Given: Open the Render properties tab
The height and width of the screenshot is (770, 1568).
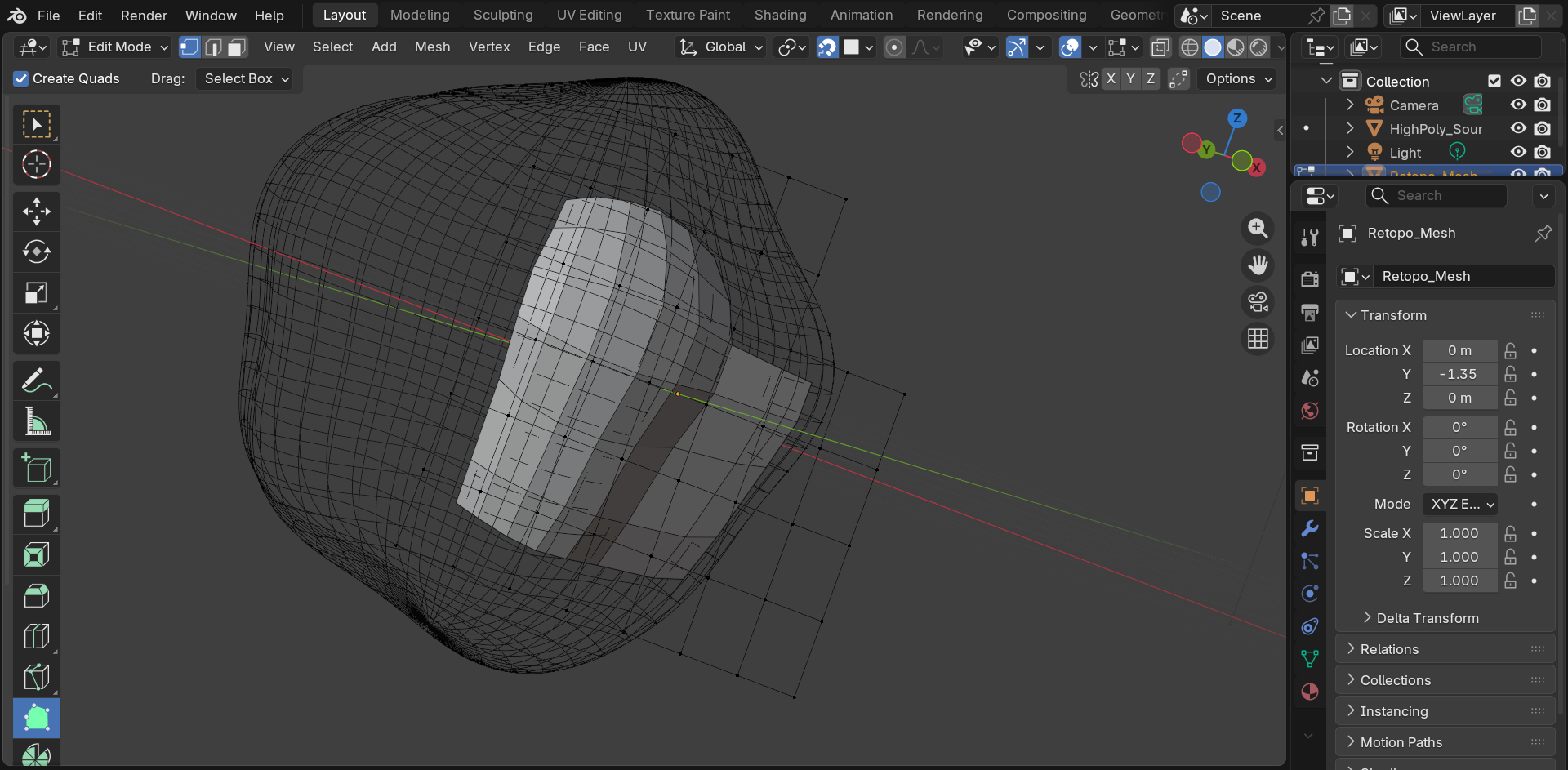Looking at the screenshot, I should 1310,279.
